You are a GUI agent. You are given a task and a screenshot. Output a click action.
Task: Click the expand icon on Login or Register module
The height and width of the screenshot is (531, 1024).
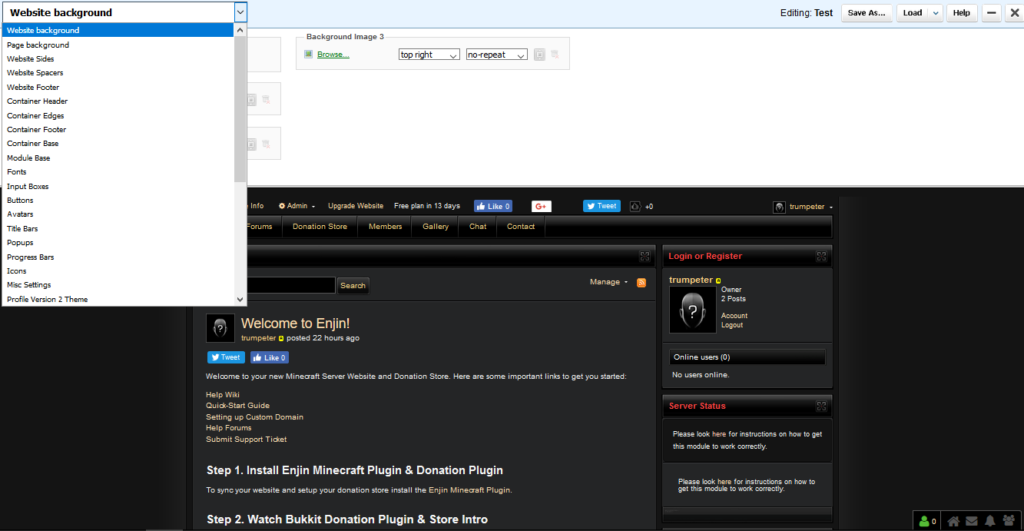[x=822, y=257]
